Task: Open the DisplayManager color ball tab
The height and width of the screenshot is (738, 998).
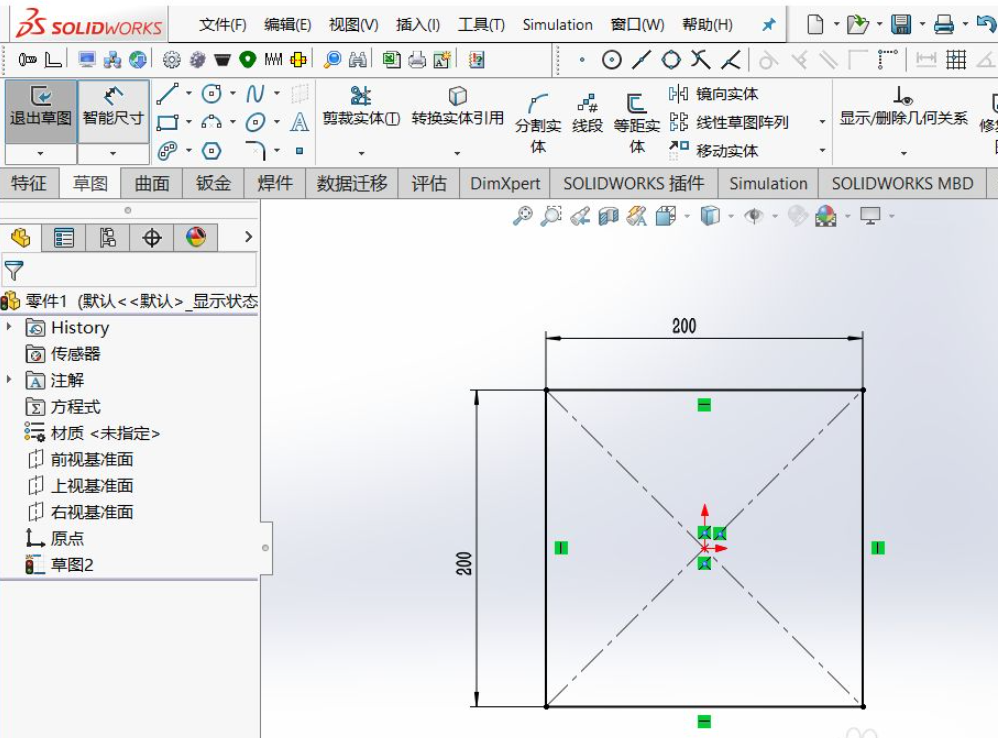Action: pos(195,237)
